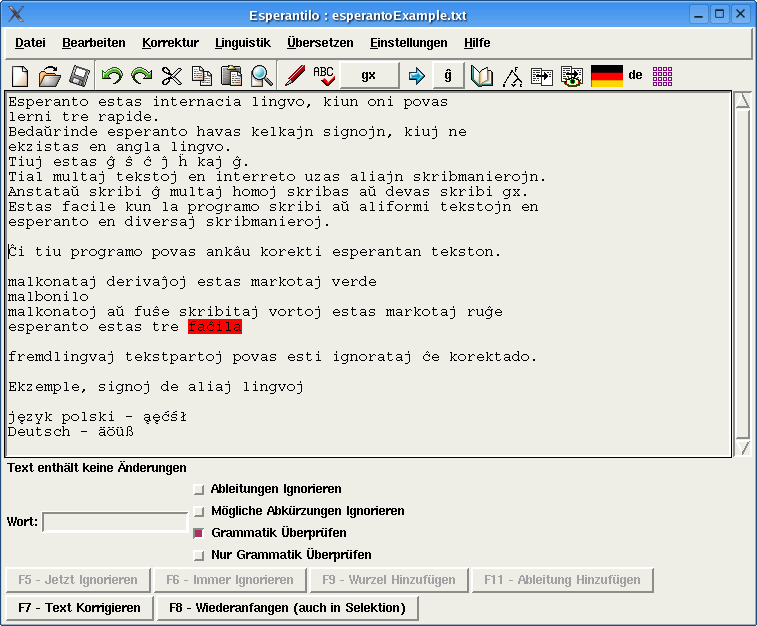Toggle Mögliche Abkürzungen Ignorieren checkbox
The image size is (757, 626).
pyautogui.click(x=199, y=512)
